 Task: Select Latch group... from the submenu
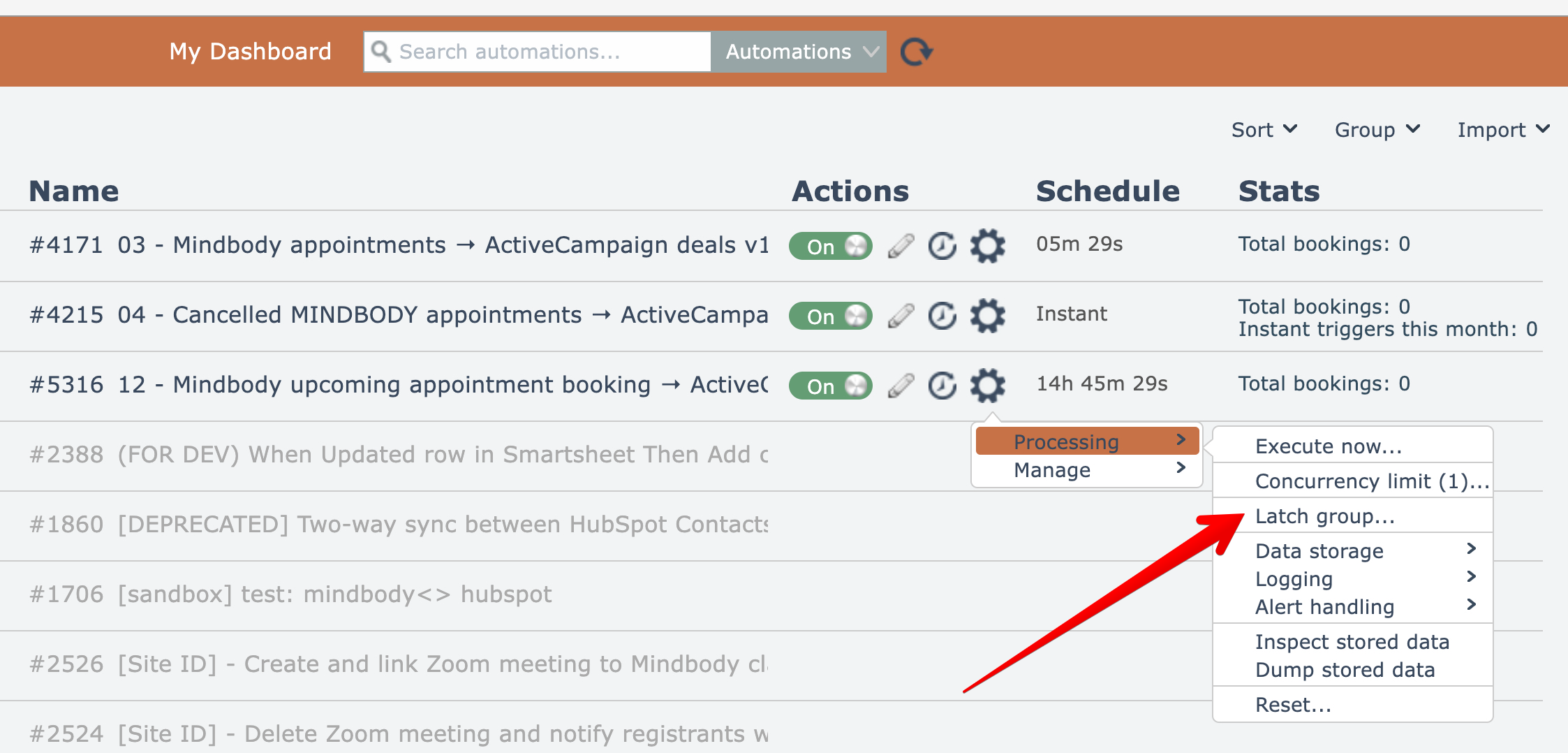[x=1324, y=516]
